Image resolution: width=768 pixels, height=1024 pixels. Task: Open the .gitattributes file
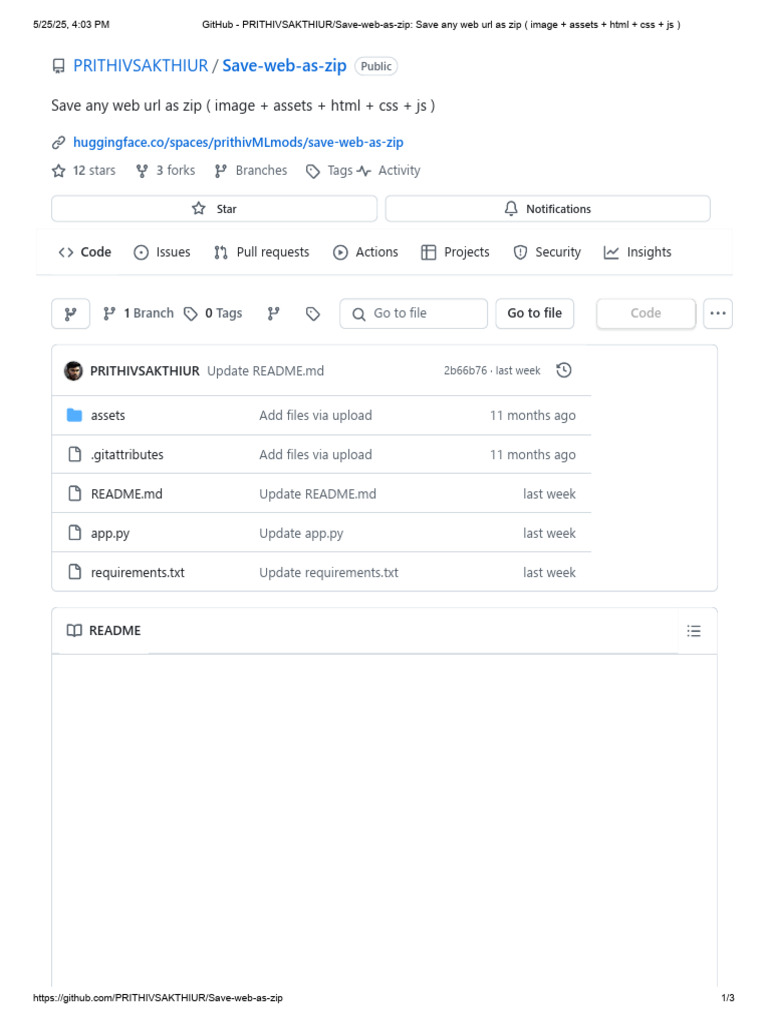coord(127,455)
